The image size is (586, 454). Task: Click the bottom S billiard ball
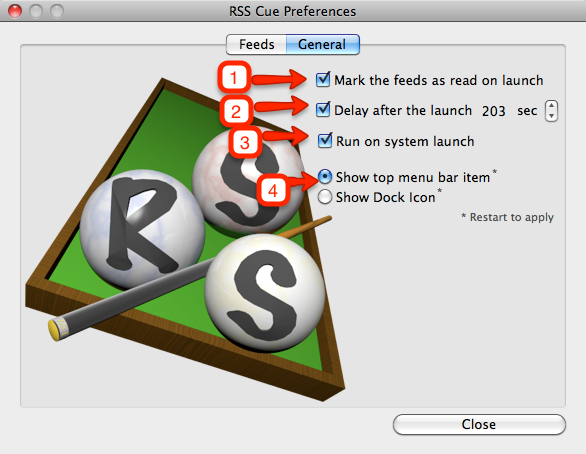(x=265, y=293)
